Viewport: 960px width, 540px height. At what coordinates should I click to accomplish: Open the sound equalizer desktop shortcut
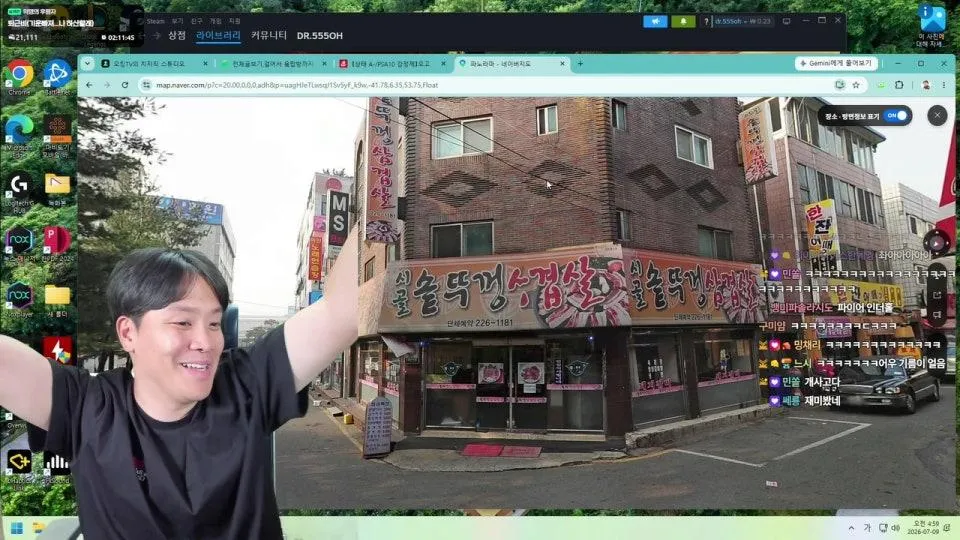coord(58,468)
